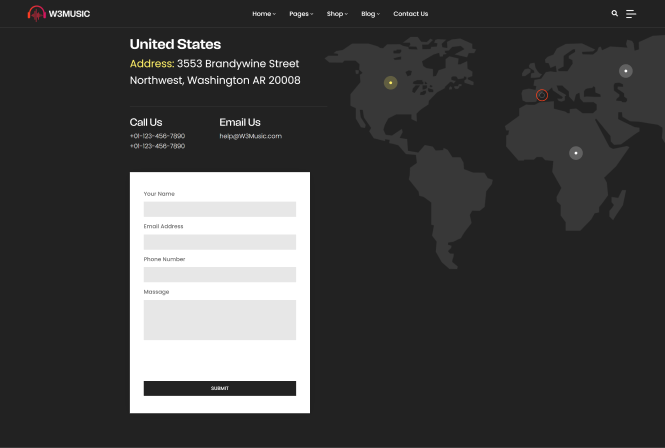This screenshot has width=665, height=448.
Task: Select the Phone Number input field
Action: (x=219, y=275)
